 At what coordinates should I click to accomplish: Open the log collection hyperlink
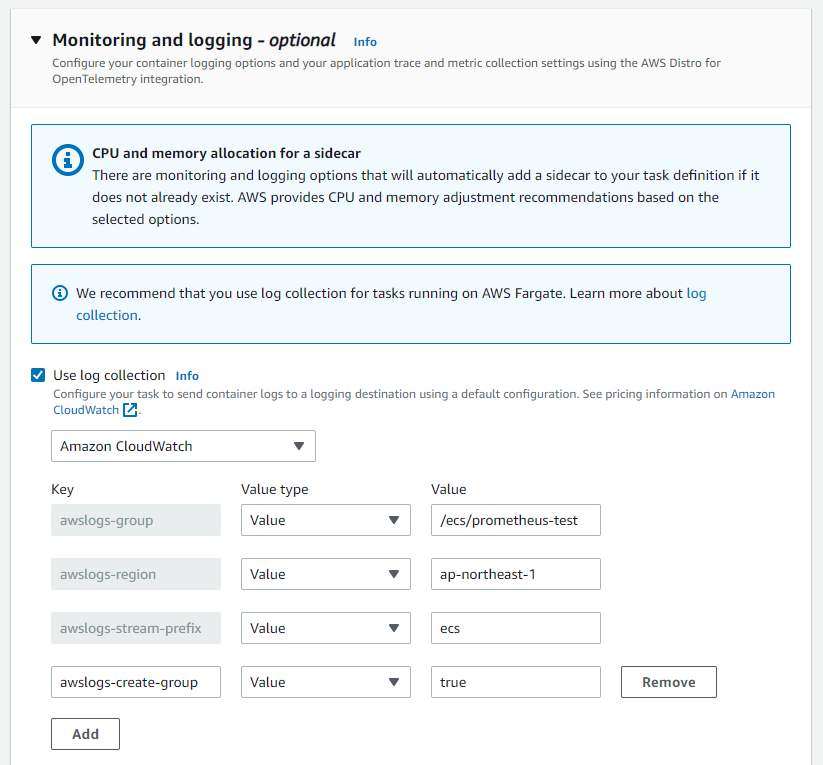[106, 315]
